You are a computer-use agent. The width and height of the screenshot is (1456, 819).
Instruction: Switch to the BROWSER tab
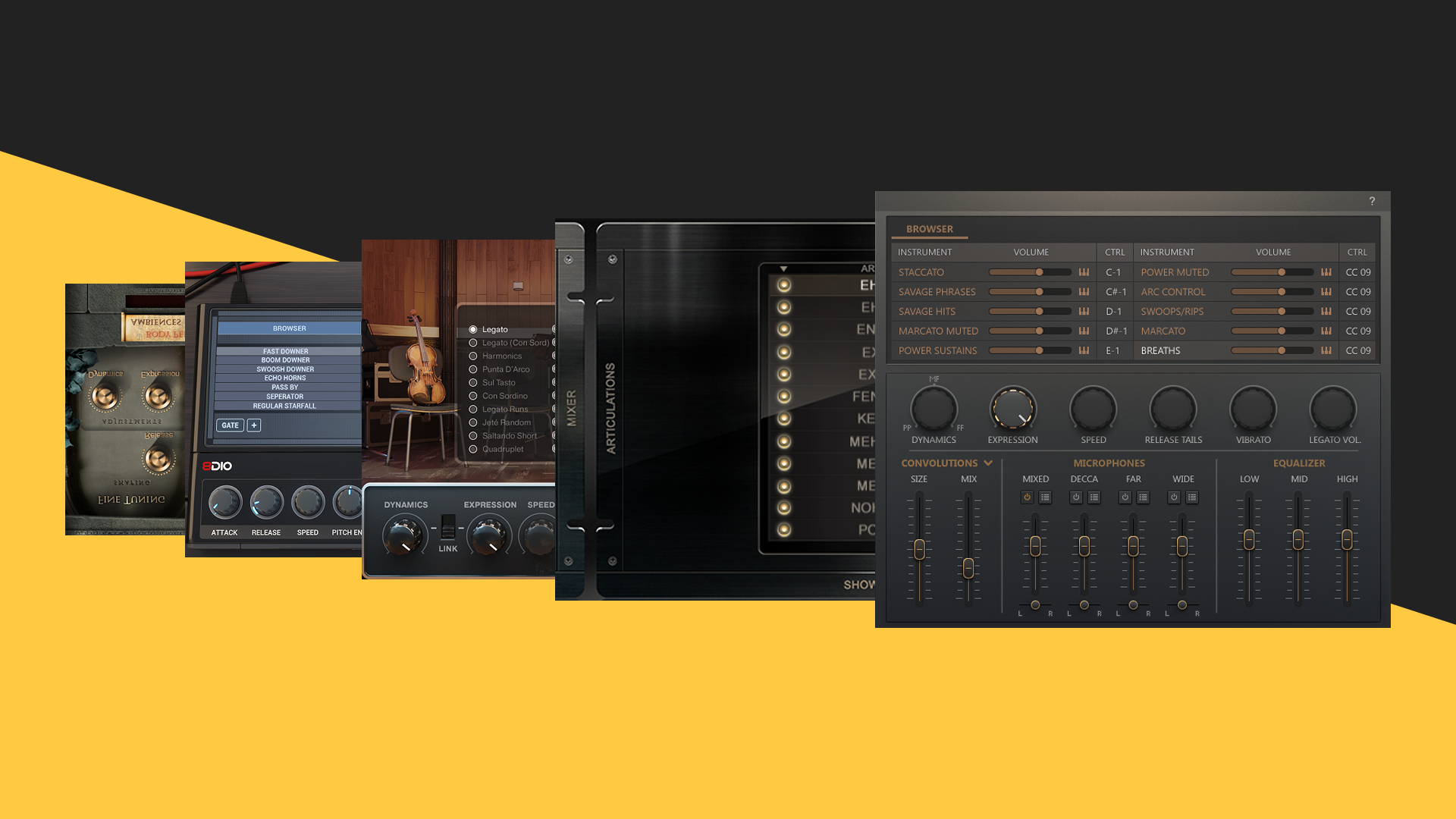930,229
